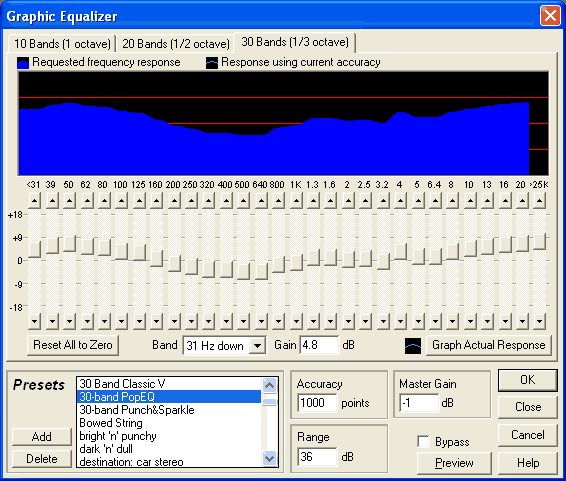Screen dimensions: 566x481
Task: Lower the 1.3 kHz band down arrow
Action: point(313,321)
